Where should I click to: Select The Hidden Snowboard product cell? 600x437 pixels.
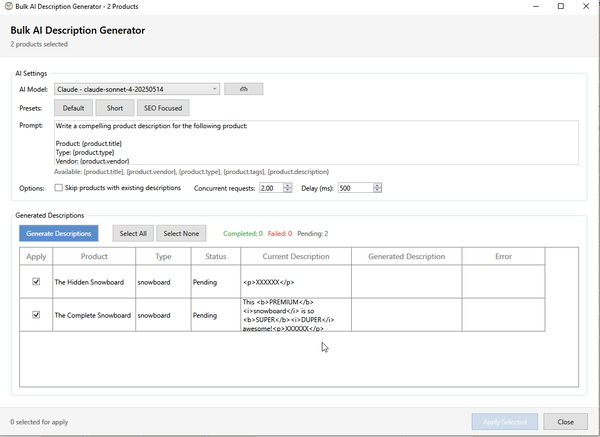[x=94, y=282]
